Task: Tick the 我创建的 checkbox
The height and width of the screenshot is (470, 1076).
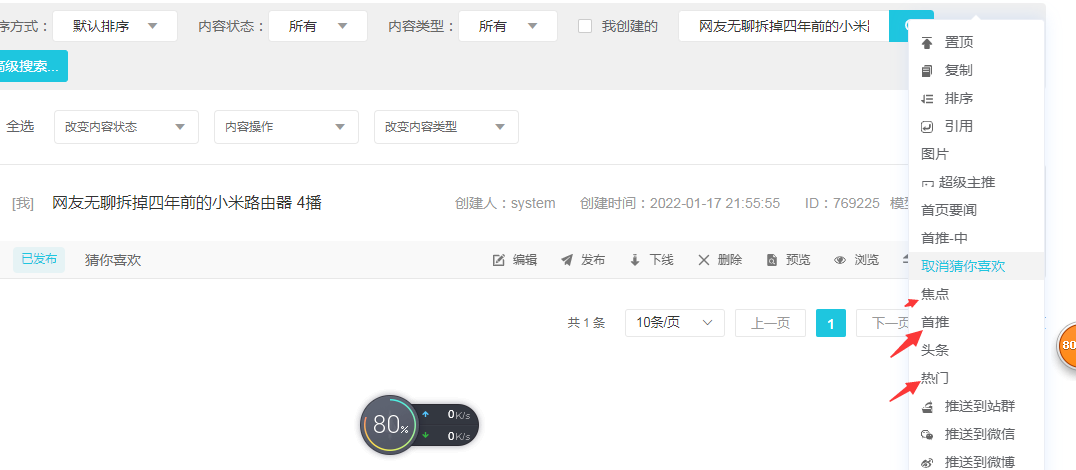Action: click(x=585, y=26)
